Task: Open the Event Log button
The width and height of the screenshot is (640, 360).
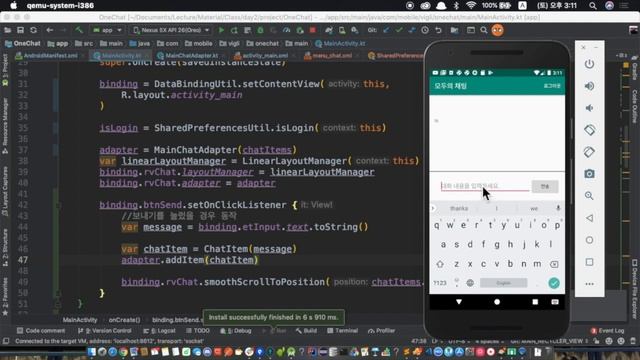Action: tap(607, 331)
